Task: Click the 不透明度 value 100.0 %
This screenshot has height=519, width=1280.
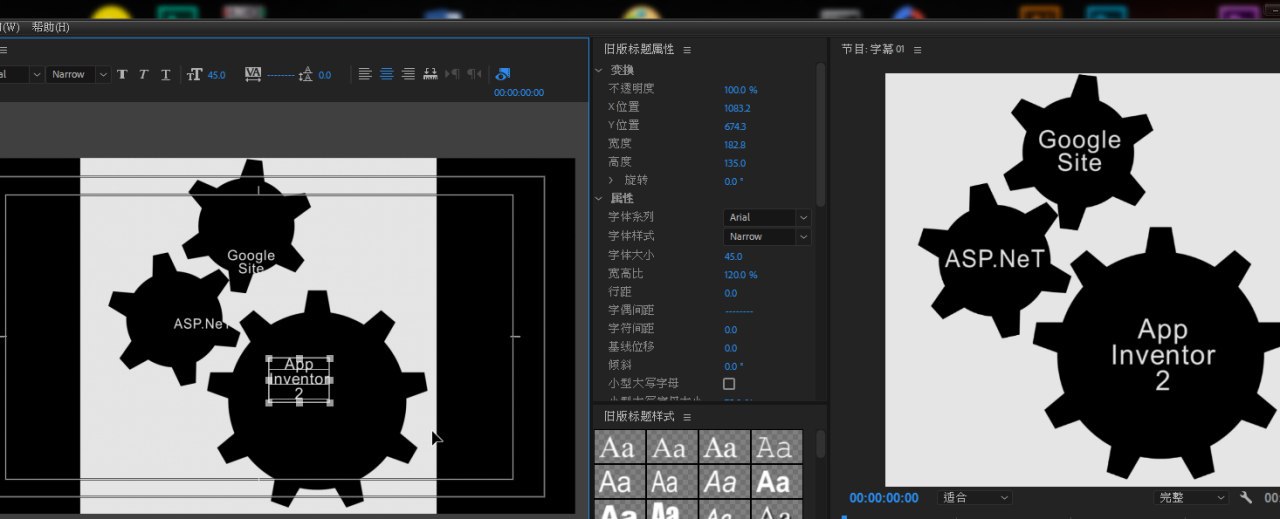Action: click(x=740, y=89)
